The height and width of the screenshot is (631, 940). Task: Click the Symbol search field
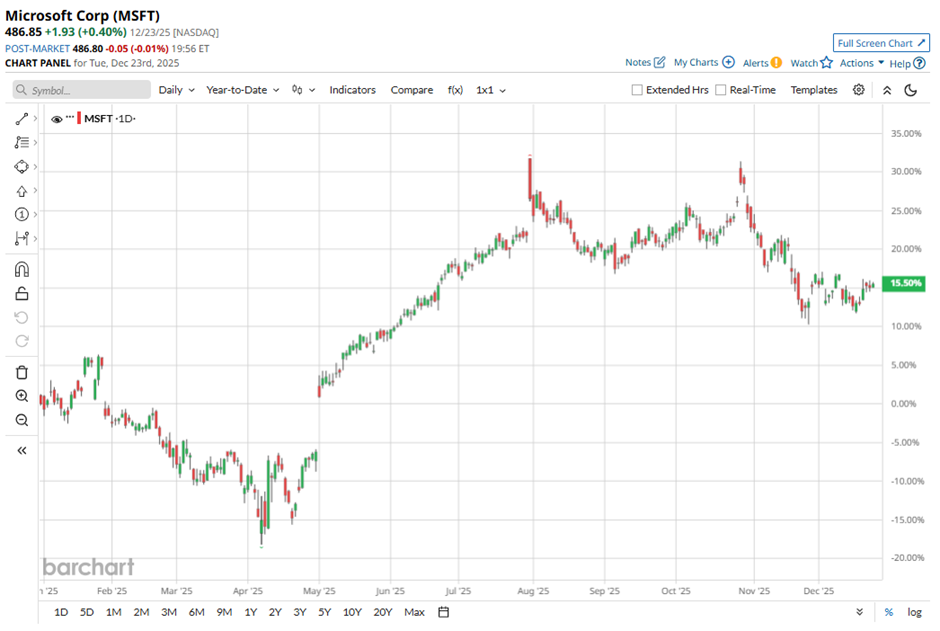[82, 90]
